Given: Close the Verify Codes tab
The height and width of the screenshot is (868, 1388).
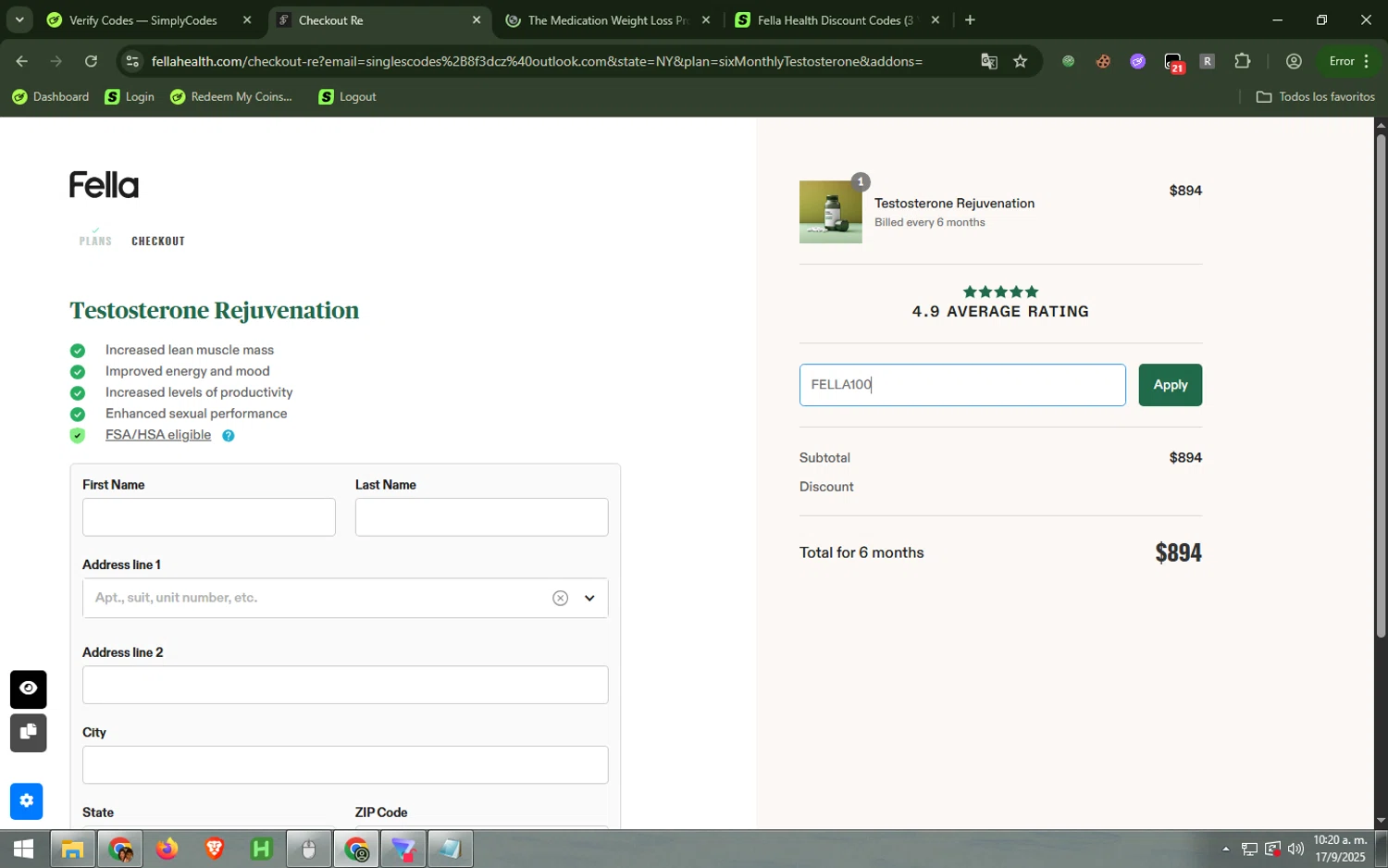Looking at the screenshot, I should [246, 20].
